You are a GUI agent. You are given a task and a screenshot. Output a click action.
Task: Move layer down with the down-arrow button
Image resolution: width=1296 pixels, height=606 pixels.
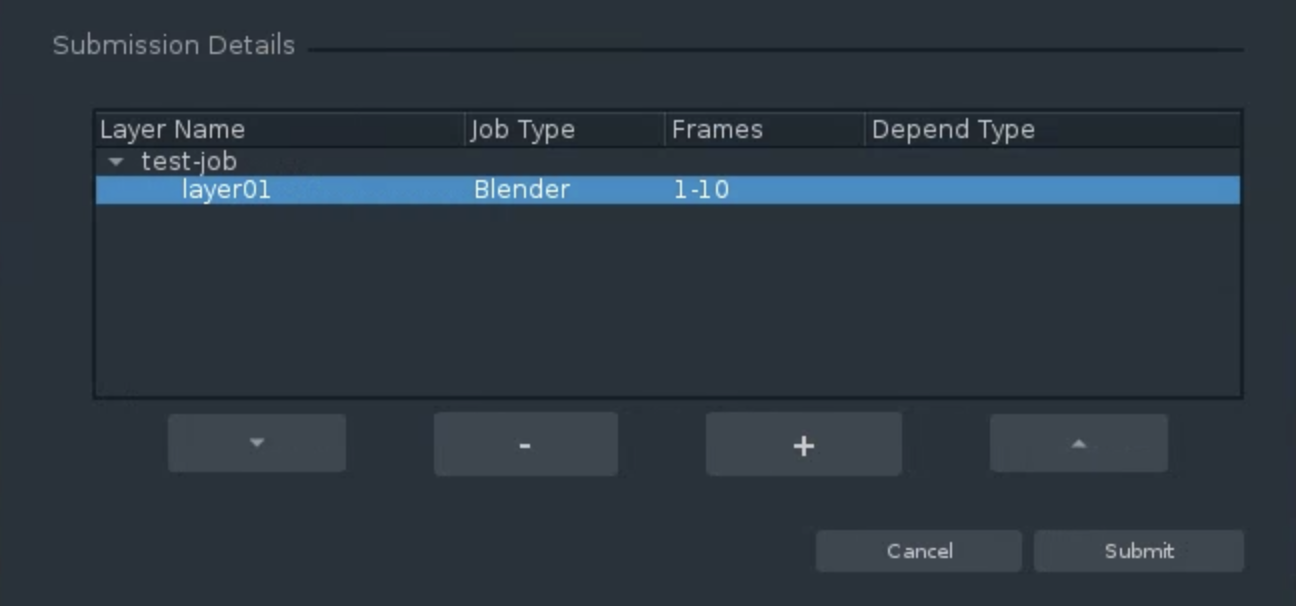pyautogui.click(x=257, y=443)
